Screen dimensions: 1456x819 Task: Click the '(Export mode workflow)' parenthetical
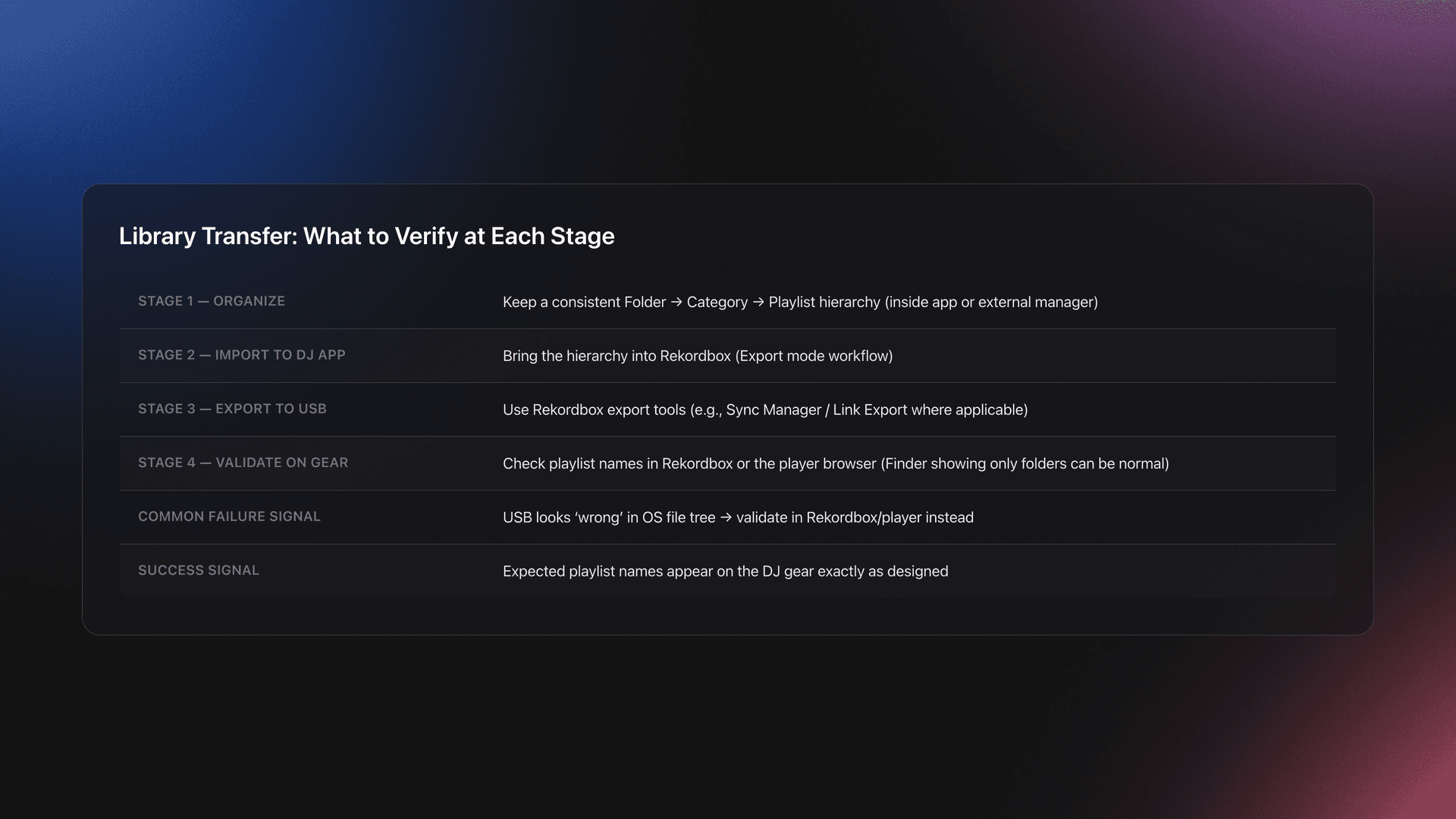tap(814, 356)
